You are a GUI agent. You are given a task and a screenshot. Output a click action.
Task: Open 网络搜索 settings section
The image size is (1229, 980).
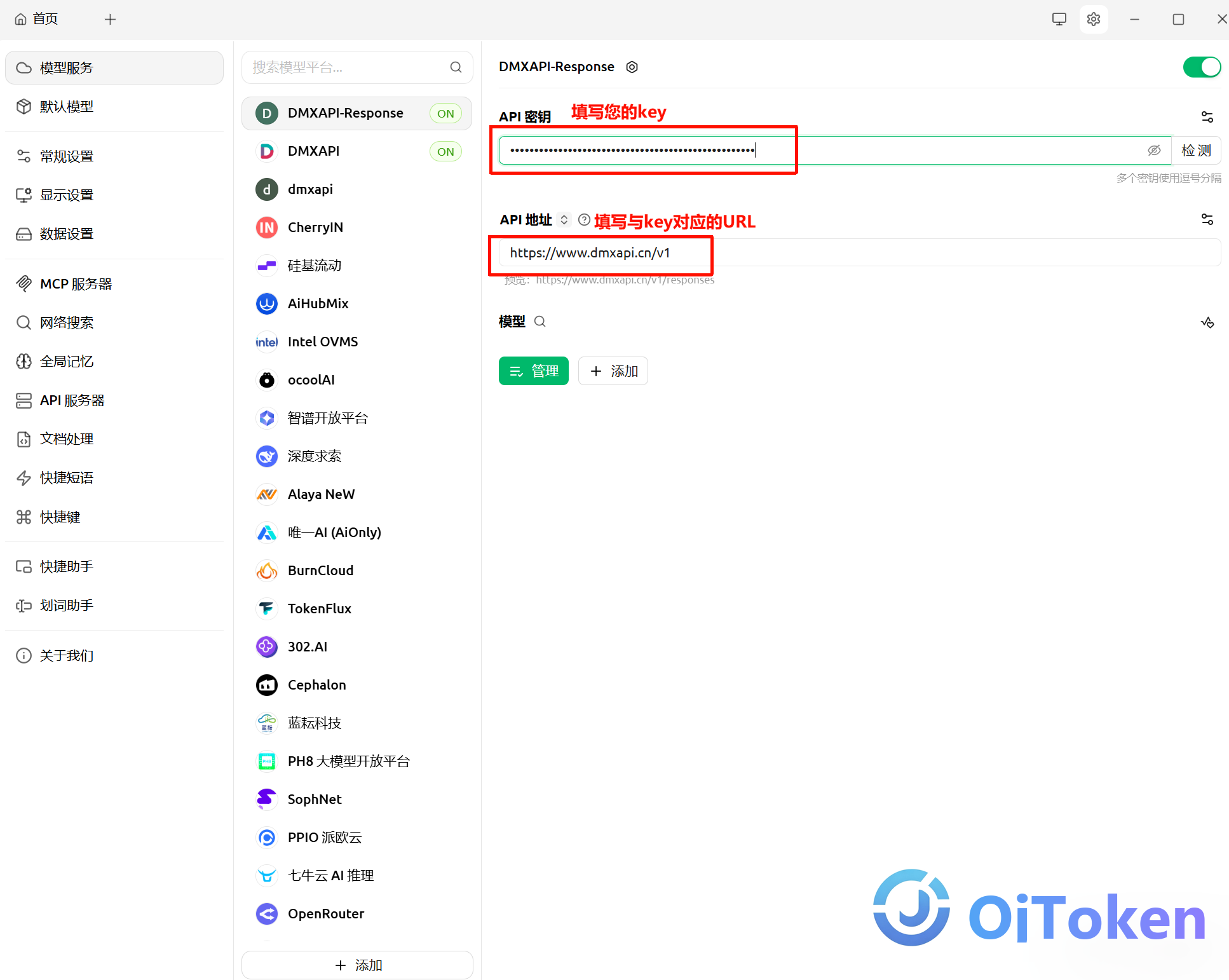click(114, 323)
